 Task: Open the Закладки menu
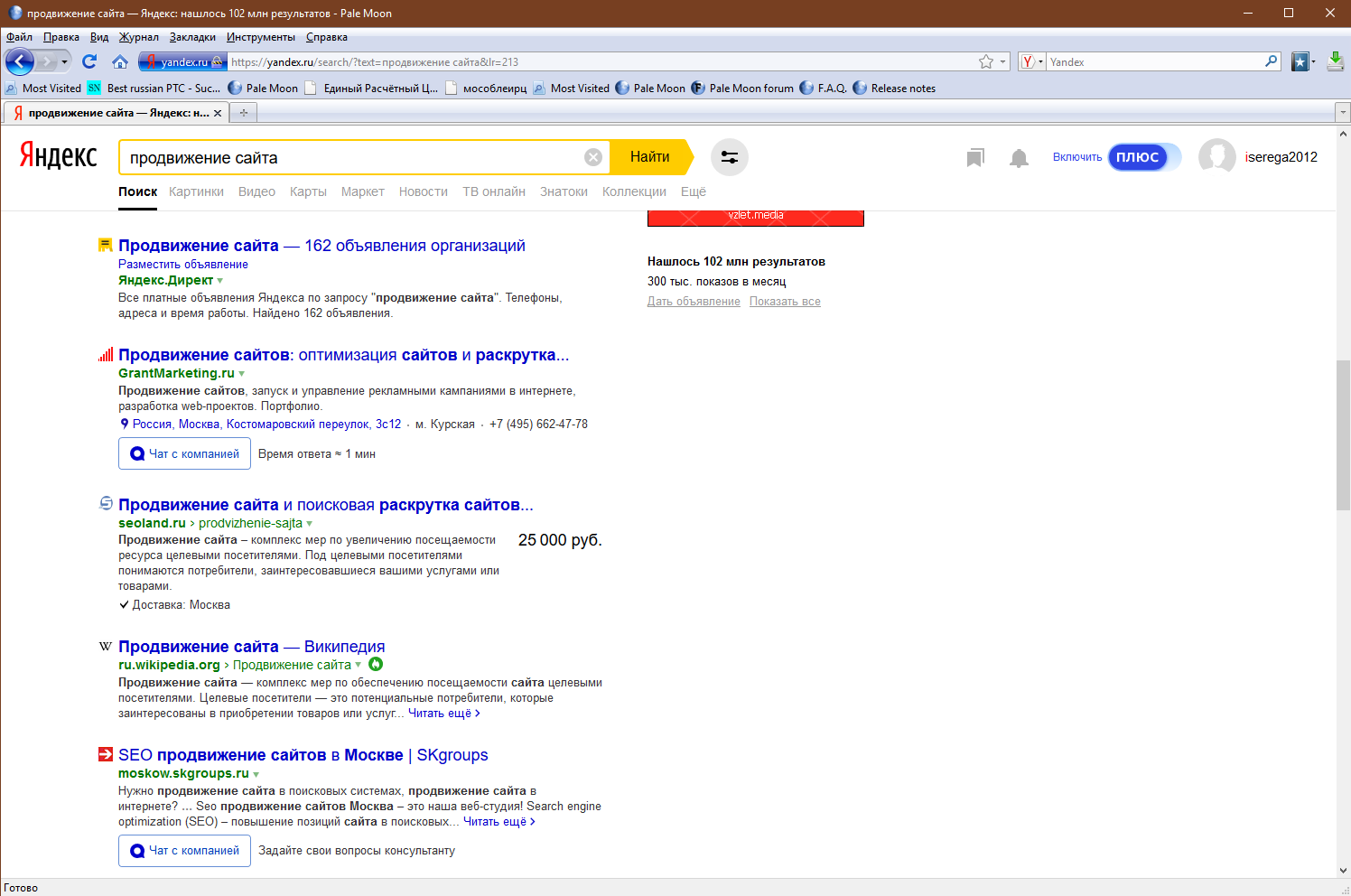coord(192,37)
